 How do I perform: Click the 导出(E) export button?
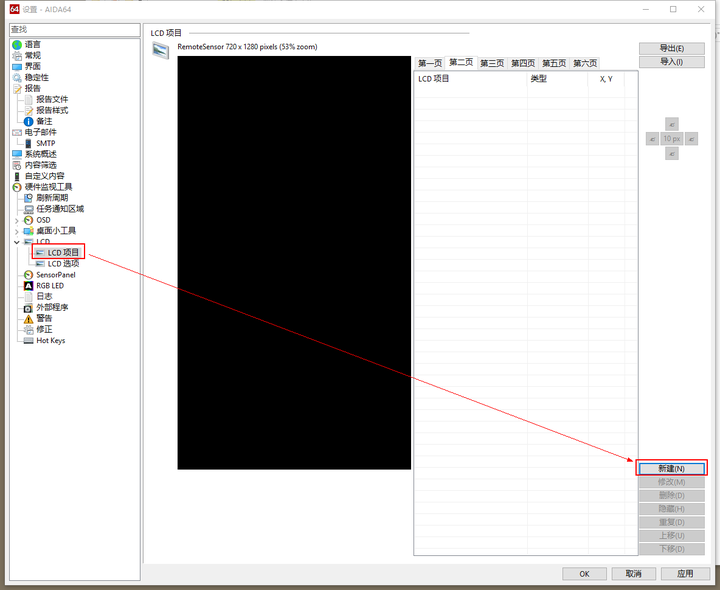click(671, 48)
